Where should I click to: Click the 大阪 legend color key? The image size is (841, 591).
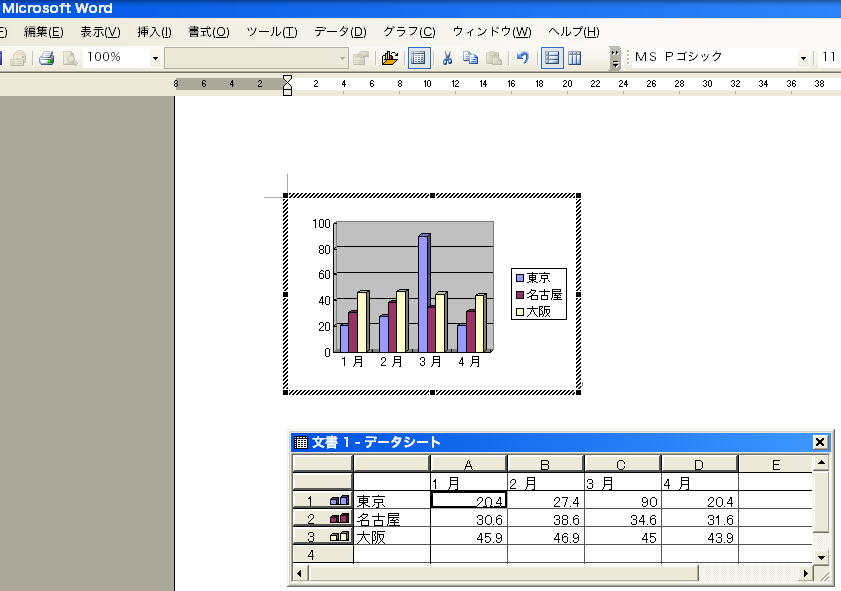pos(520,312)
